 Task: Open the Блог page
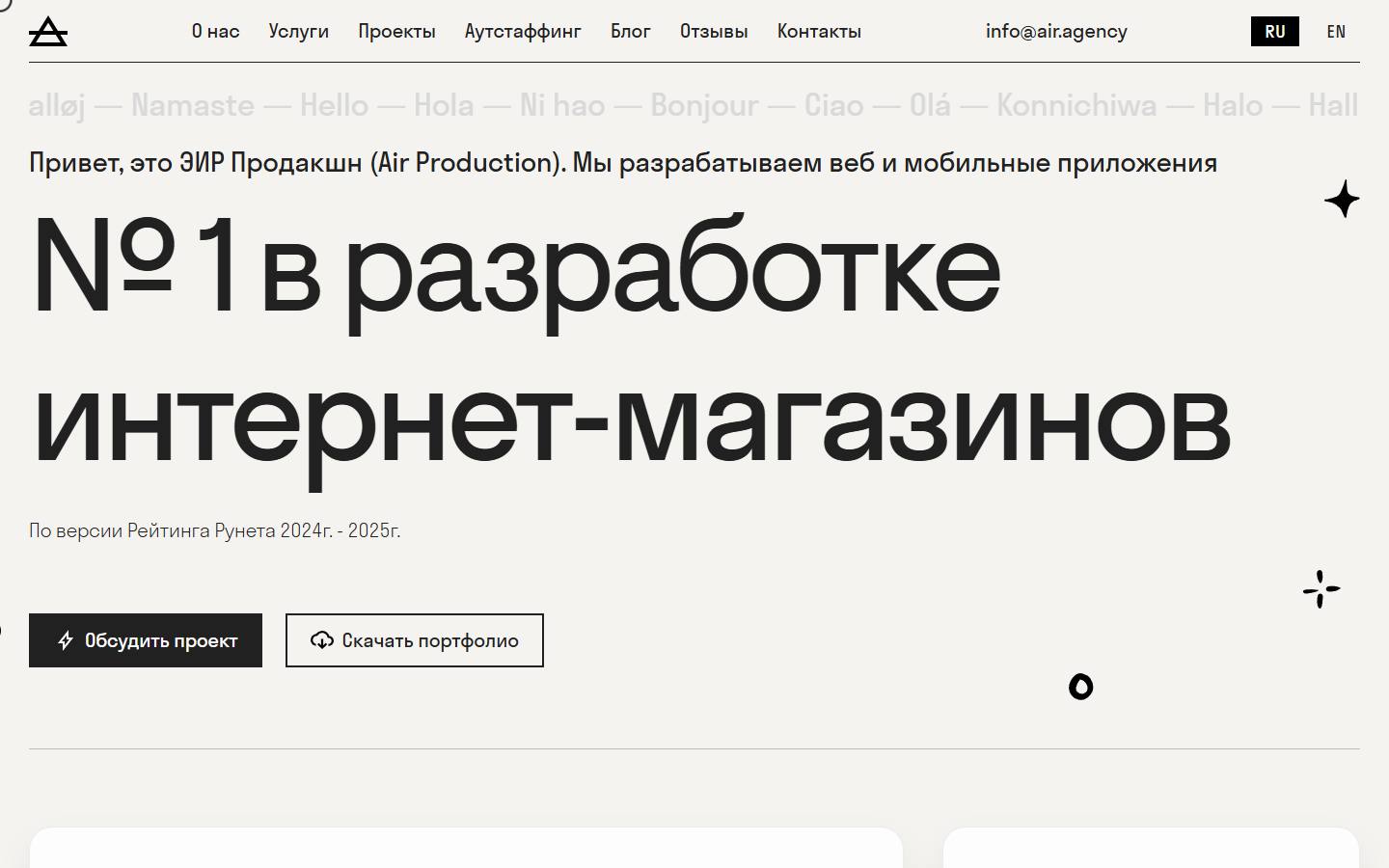(x=631, y=31)
